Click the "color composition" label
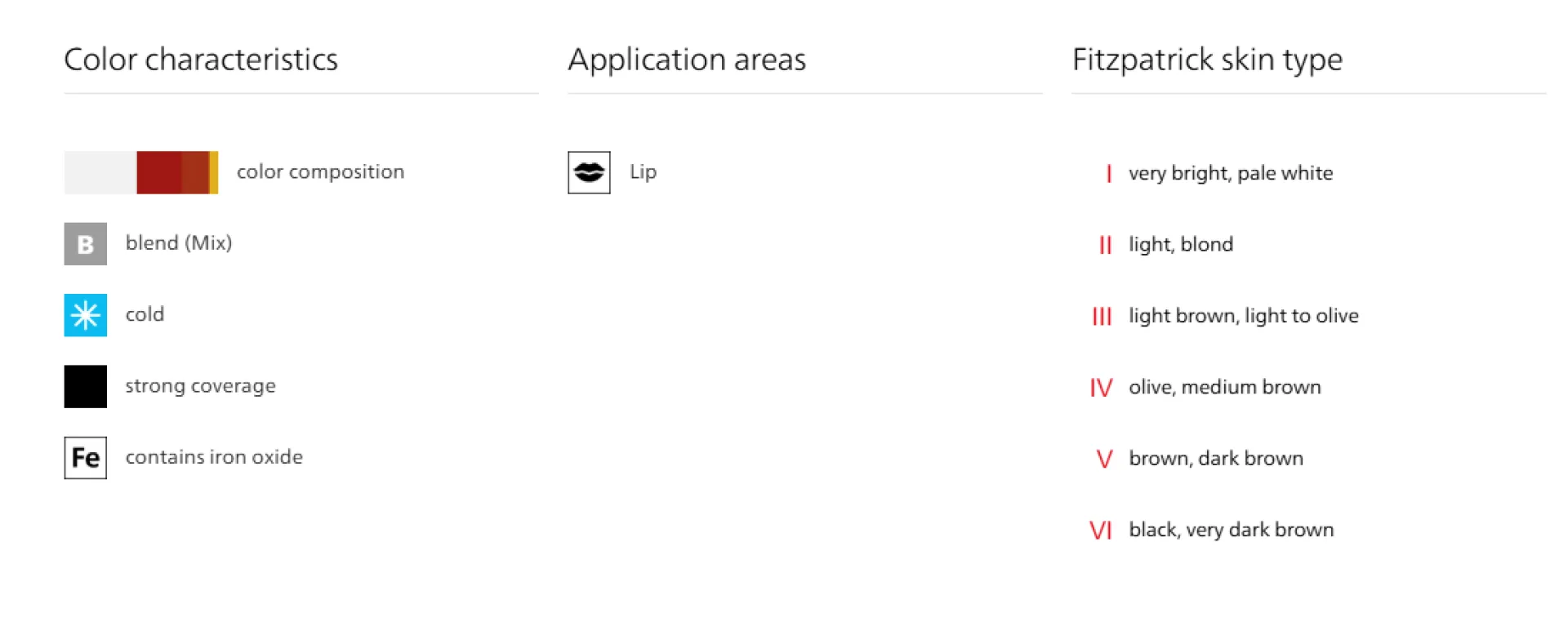This screenshot has height=622, width=1568. (320, 172)
